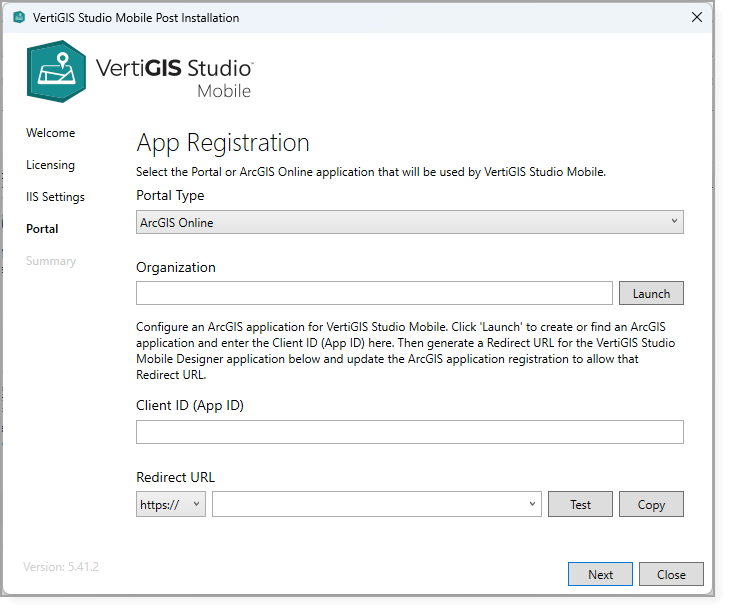Select the Portal step
This screenshot has height=612, width=730.
pos(42,229)
